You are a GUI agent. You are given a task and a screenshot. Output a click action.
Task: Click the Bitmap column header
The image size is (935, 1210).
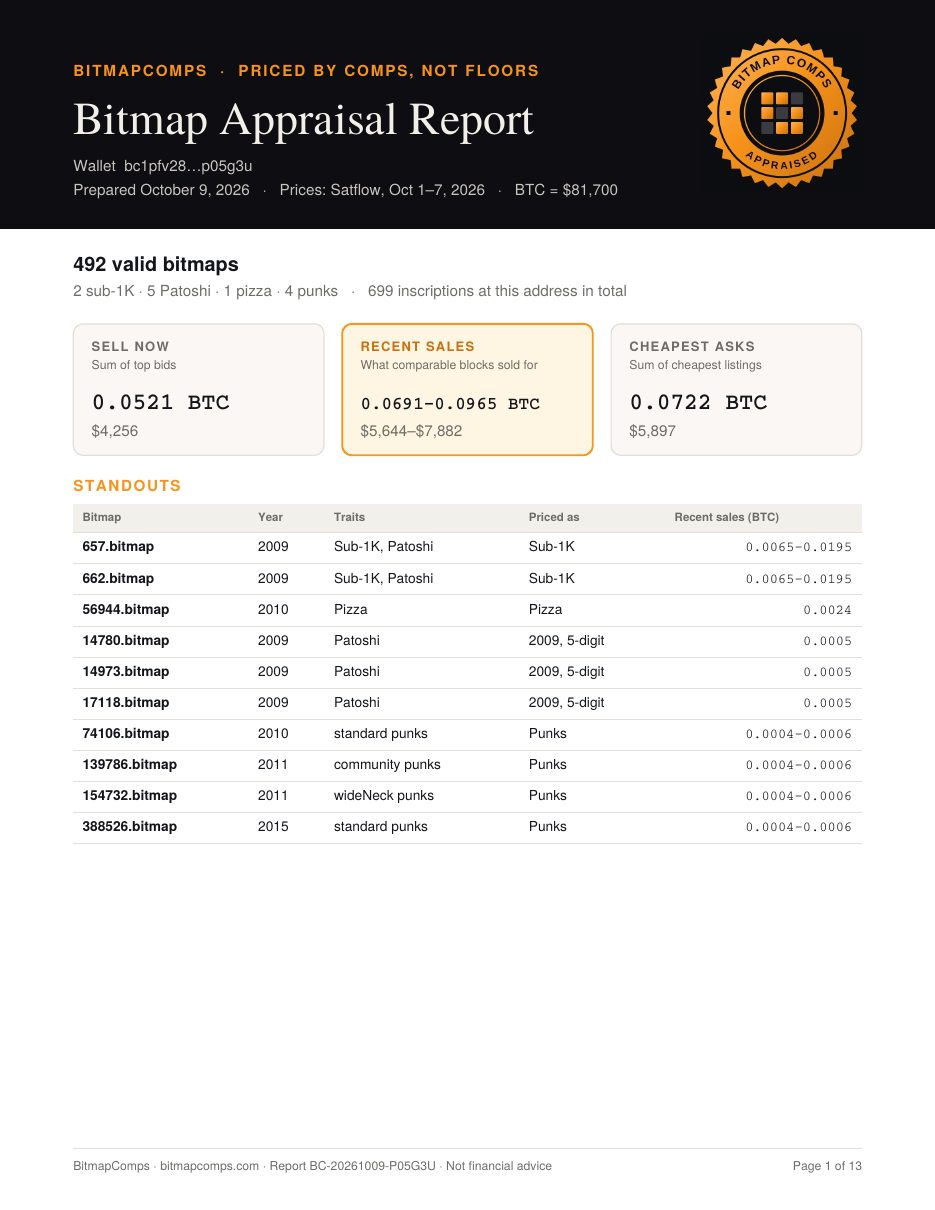point(102,517)
